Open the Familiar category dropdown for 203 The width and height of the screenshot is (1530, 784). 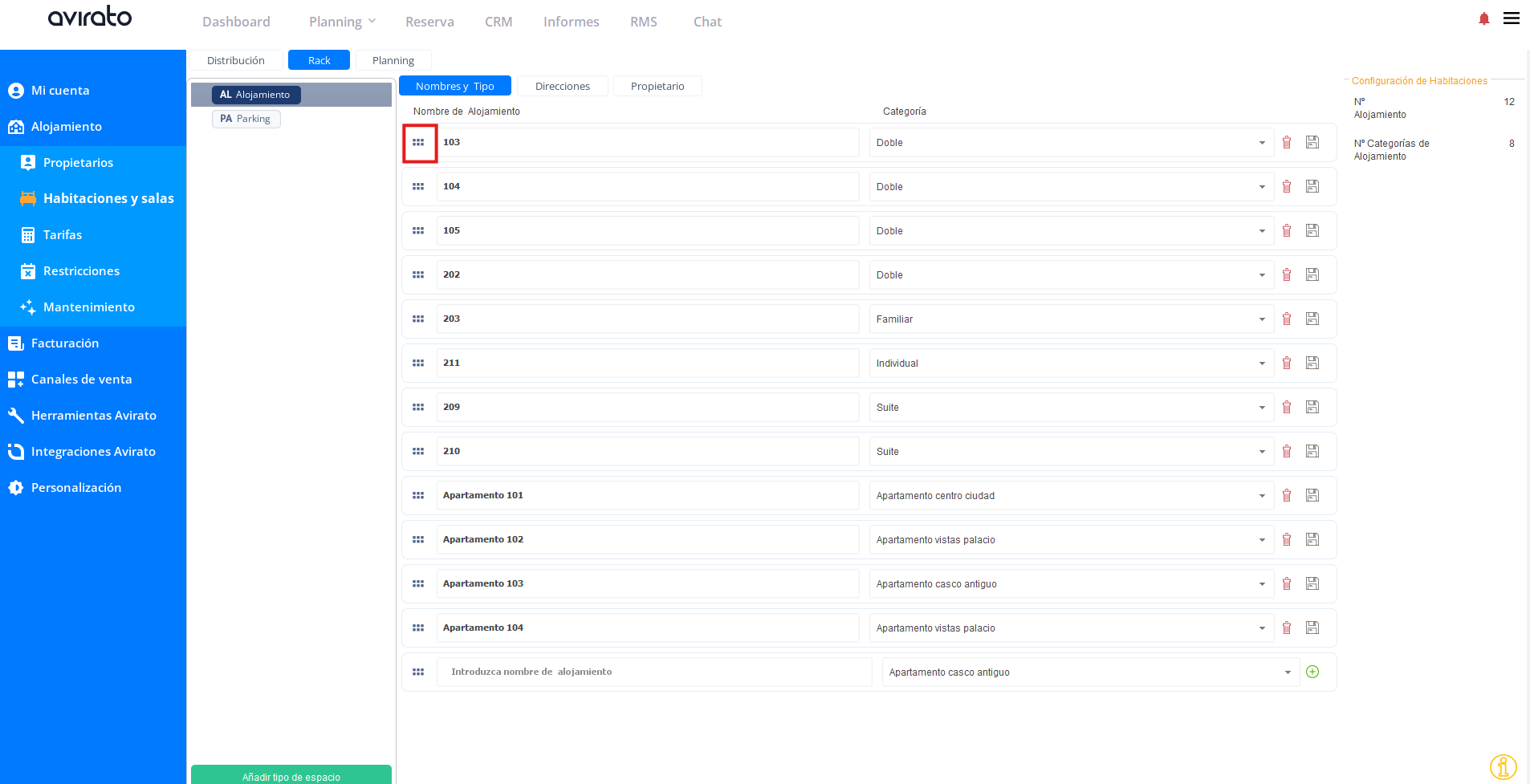pyautogui.click(x=1071, y=319)
